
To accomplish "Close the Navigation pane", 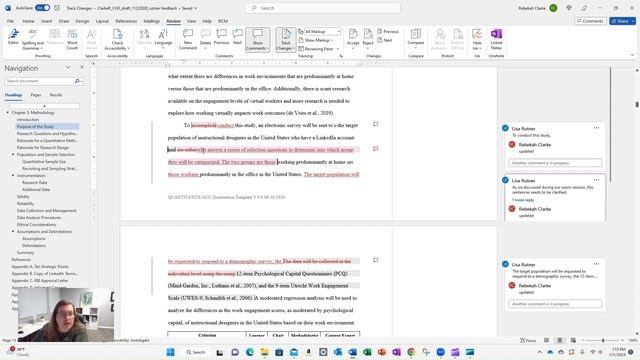I will 82,67.
